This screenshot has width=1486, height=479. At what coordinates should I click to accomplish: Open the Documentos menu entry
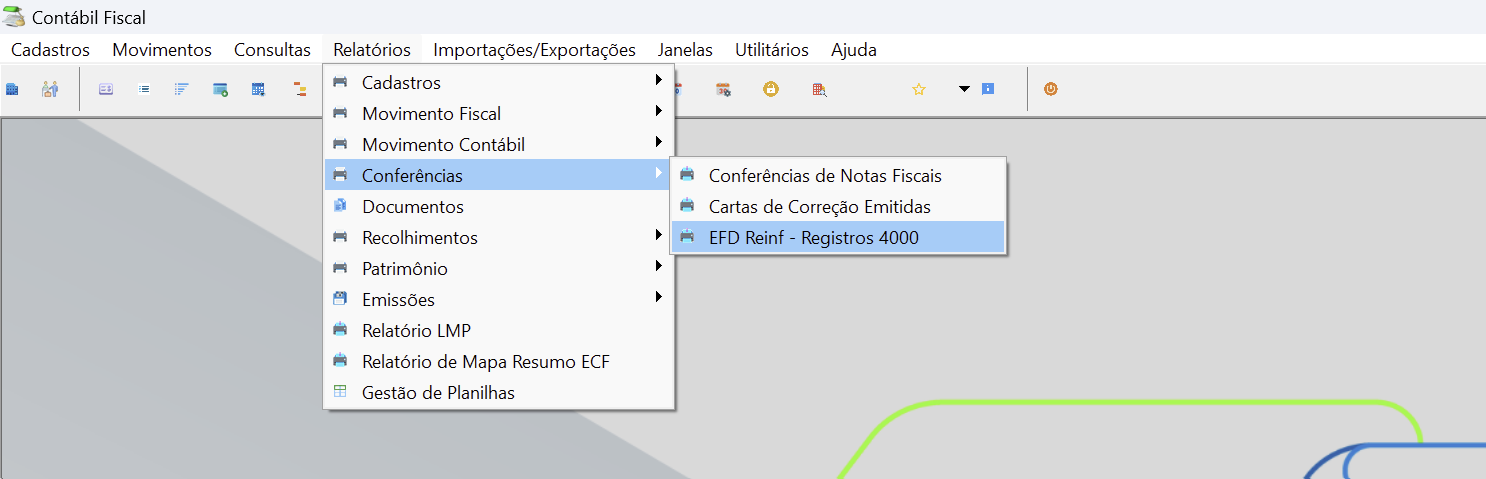click(x=498, y=206)
